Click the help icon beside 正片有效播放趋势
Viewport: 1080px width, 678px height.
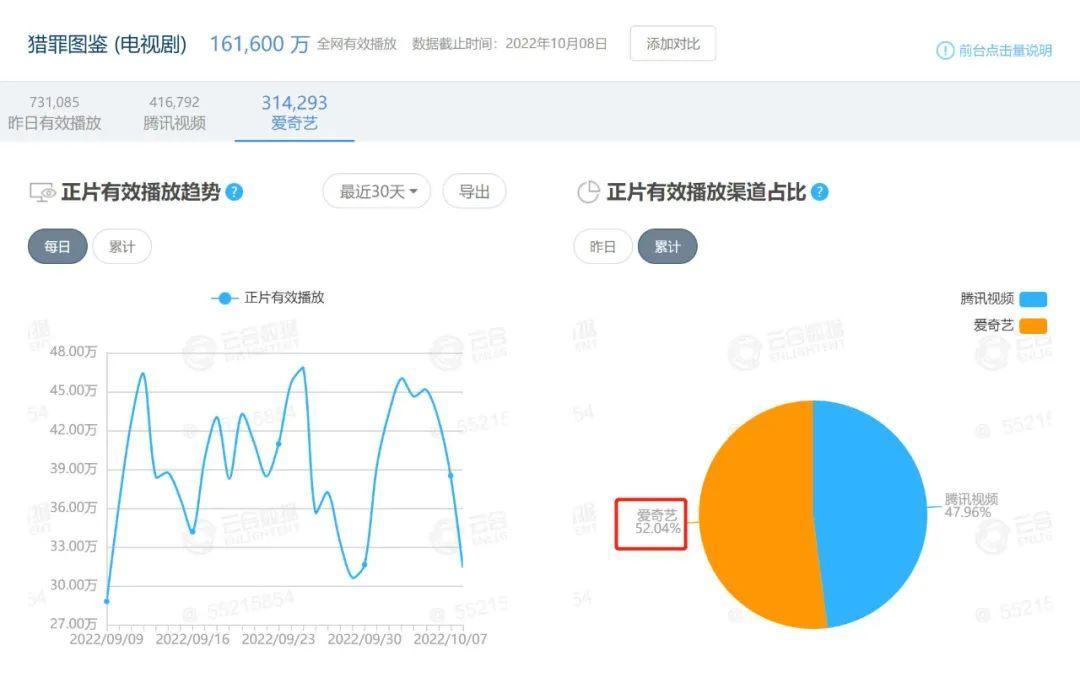[234, 192]
